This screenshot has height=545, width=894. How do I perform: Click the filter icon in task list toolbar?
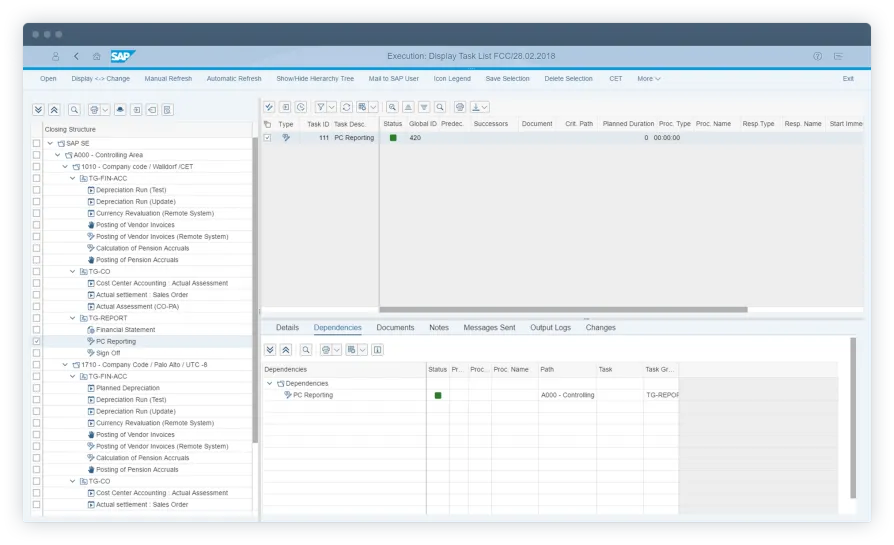(x=321, y=107)
